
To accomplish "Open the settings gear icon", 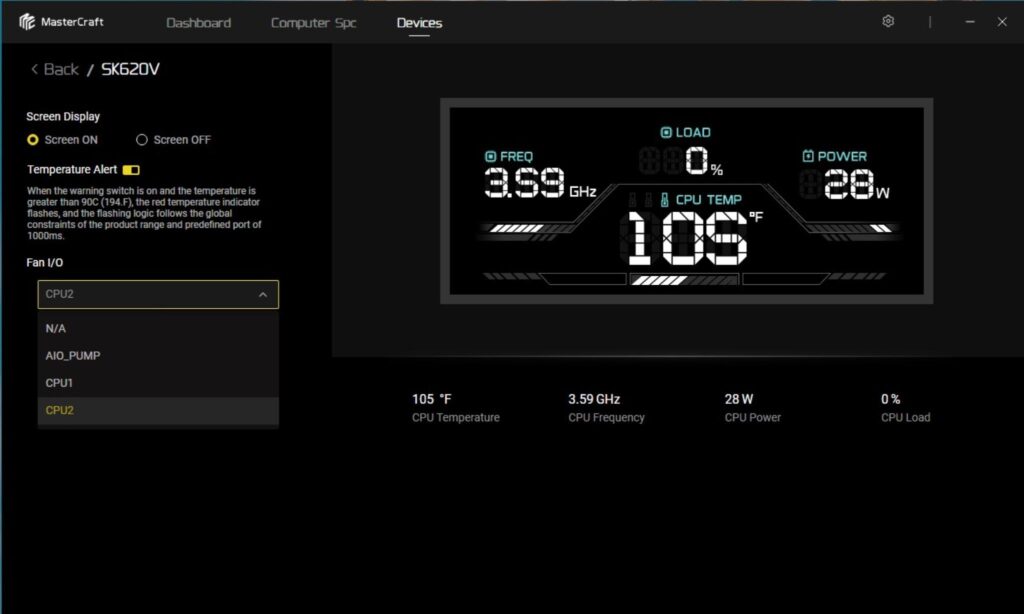I will tap(888, 22).
